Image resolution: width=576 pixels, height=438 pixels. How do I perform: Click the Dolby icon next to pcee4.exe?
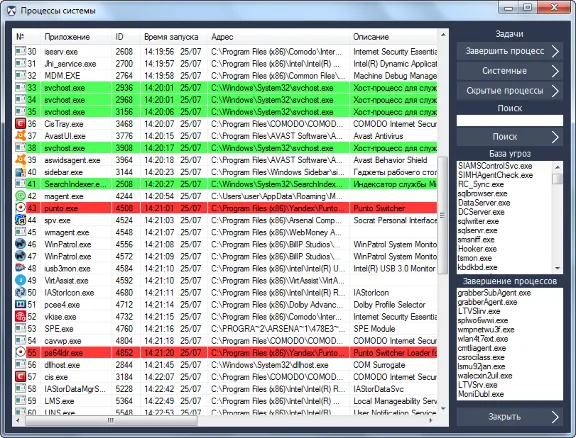coord(20,304)
